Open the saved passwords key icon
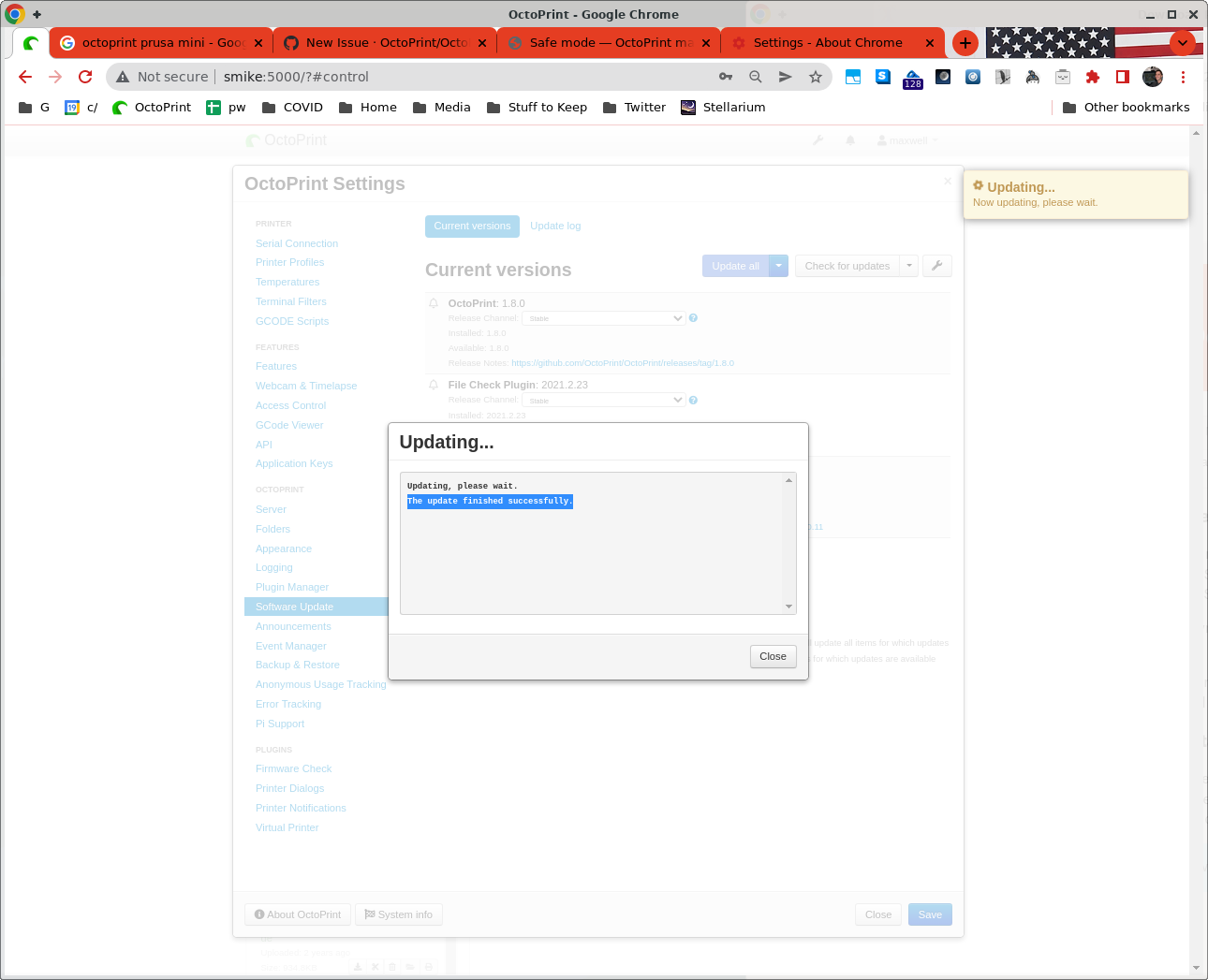1208x980 pixels. pos(726,77)
